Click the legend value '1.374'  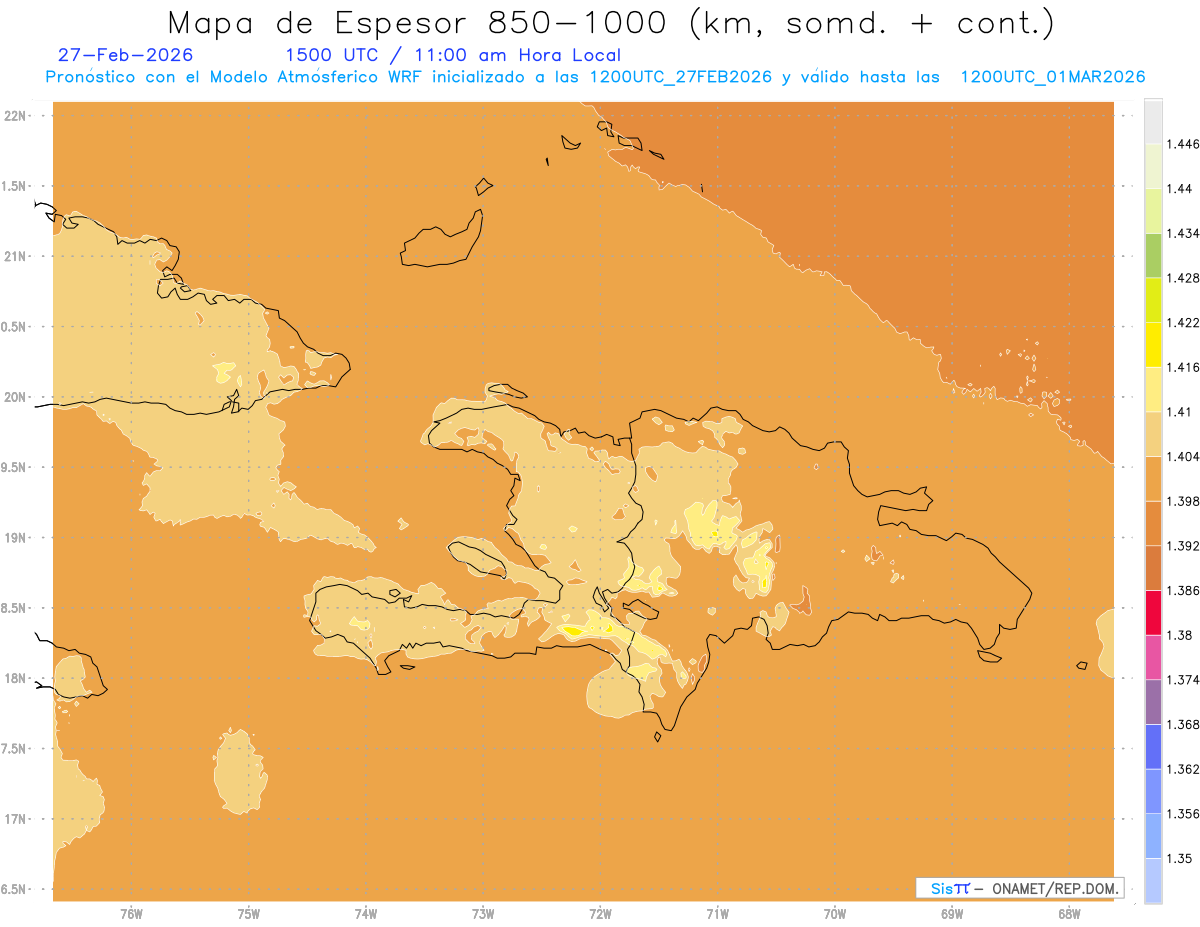(x=1182, y=679)
